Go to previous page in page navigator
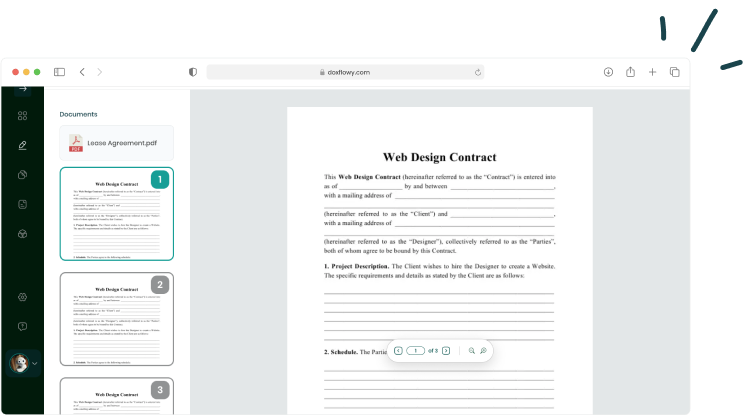Screen dimensions: 744x416 click(398, 351)
